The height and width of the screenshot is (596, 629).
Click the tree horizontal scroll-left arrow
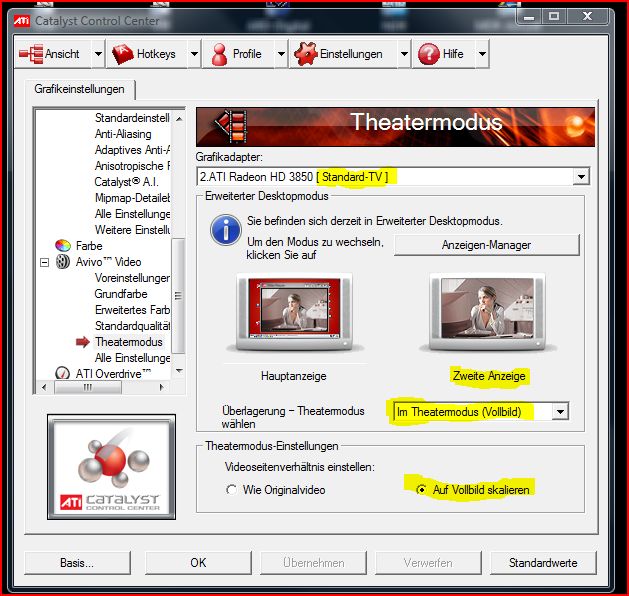(44, 387)
